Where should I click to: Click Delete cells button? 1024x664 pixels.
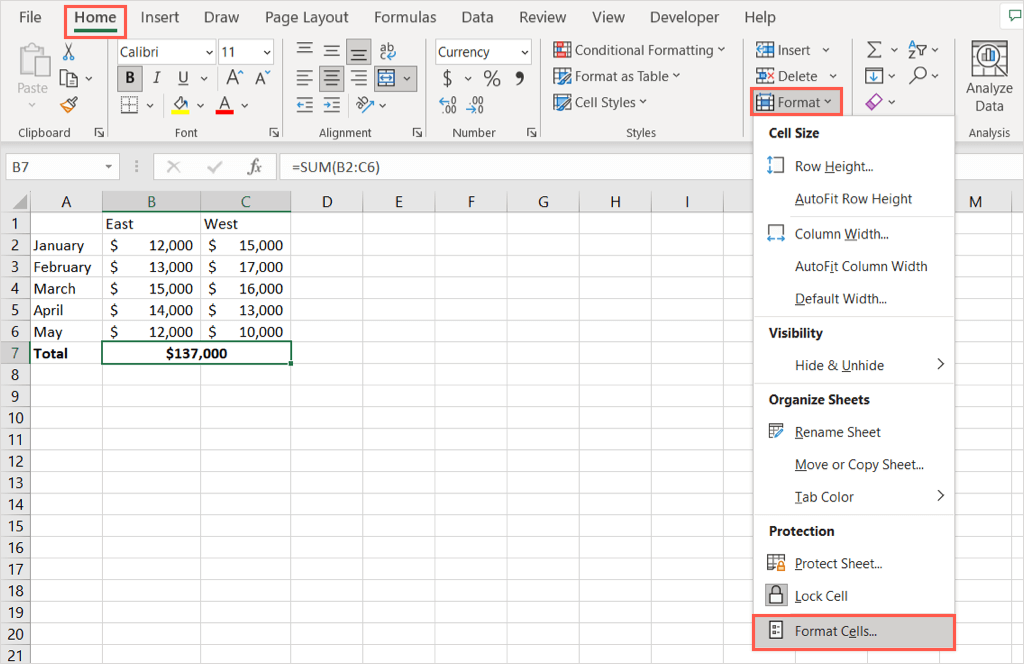[x=787, y=76]
